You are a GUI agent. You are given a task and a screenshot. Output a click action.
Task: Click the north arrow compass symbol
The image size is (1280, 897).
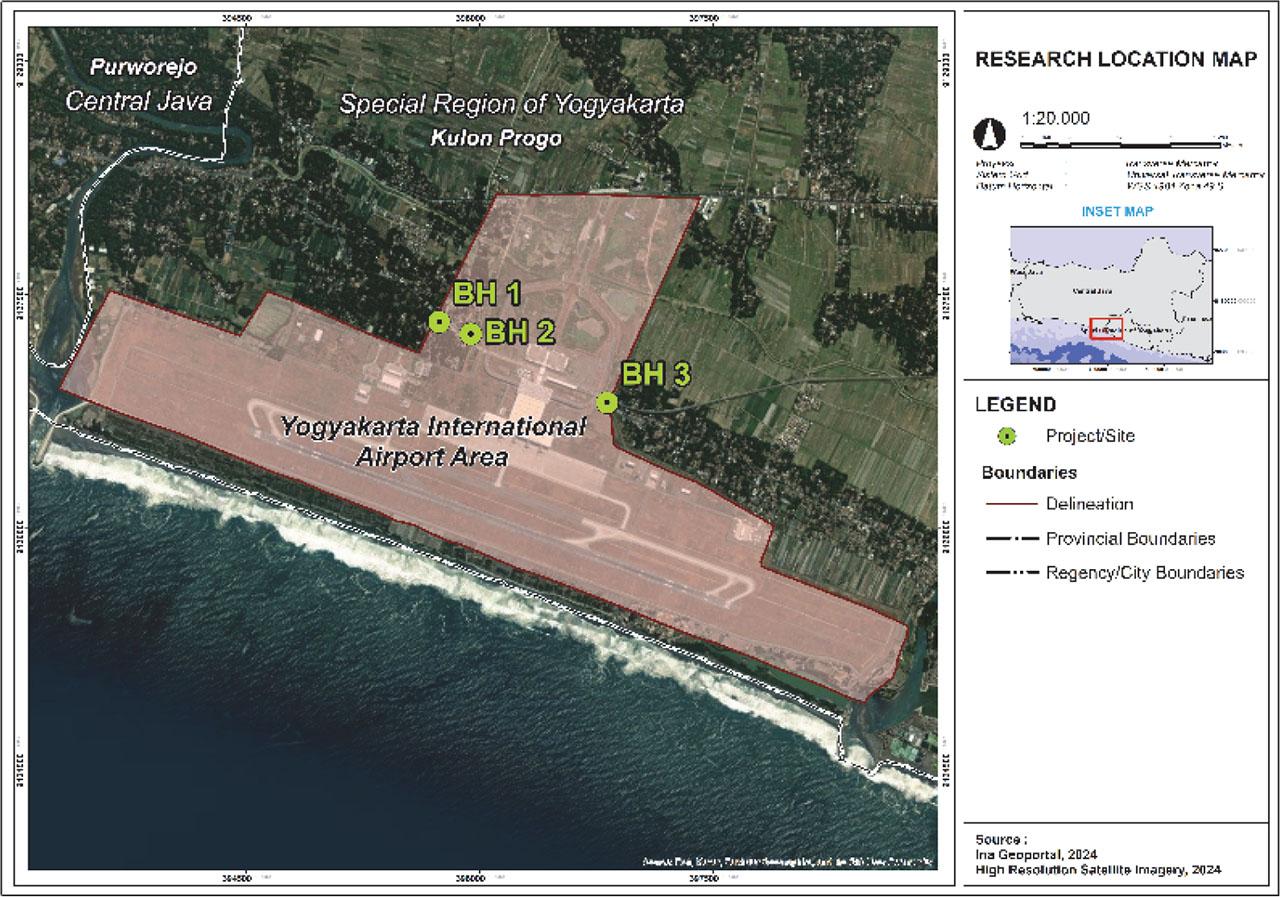tap(990, 132)
